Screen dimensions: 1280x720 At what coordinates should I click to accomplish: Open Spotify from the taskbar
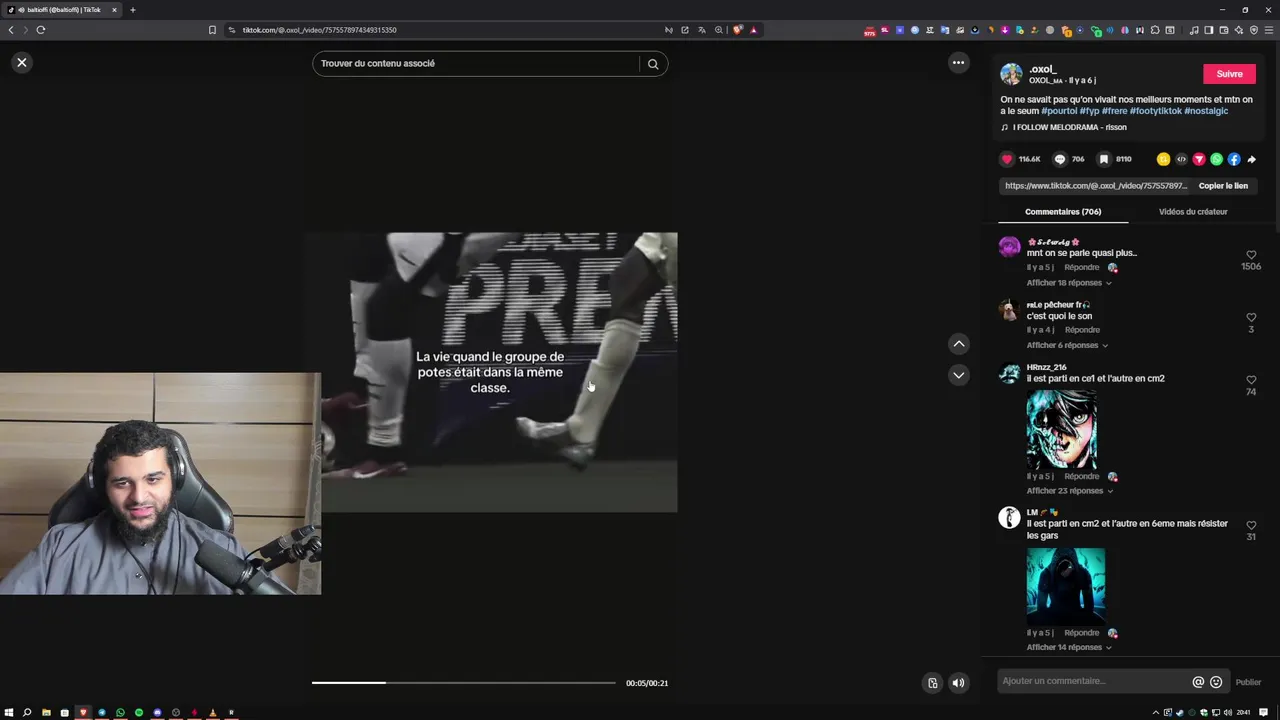click(x=139, y=713)
